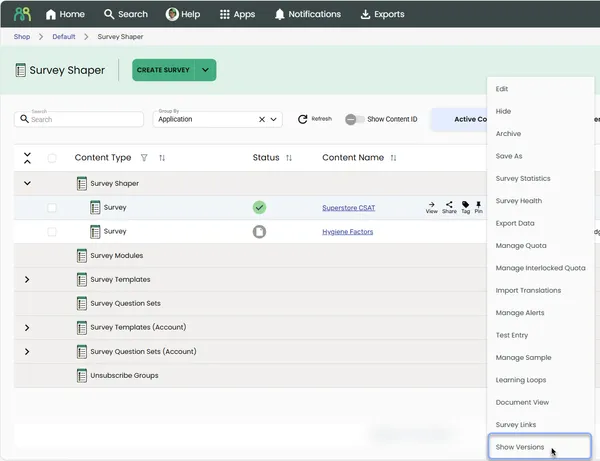Click the green published status icon for Superstore CSAT
The image size is (600, 461).
(259, 207)
